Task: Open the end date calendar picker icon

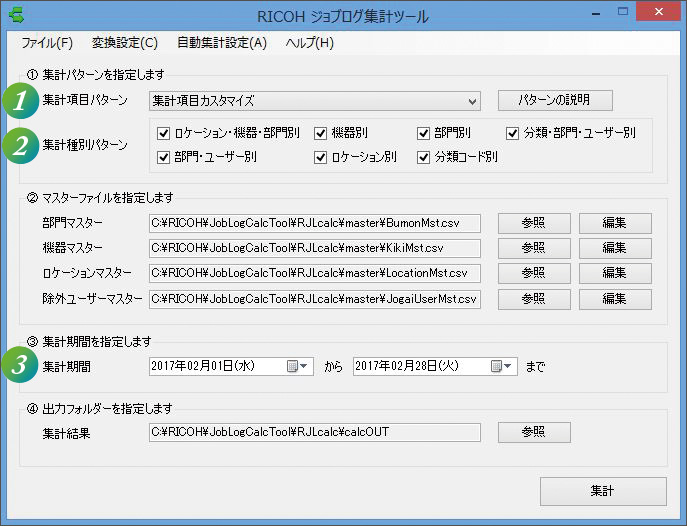Action: coord(502,367)
